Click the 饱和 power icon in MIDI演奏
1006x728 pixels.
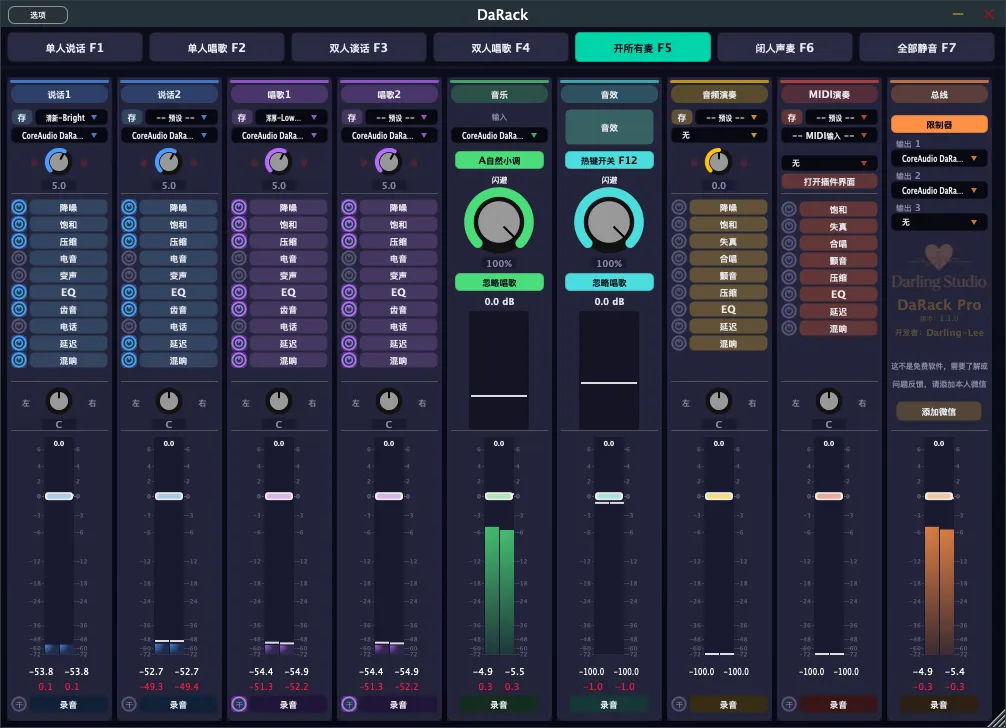789,209
